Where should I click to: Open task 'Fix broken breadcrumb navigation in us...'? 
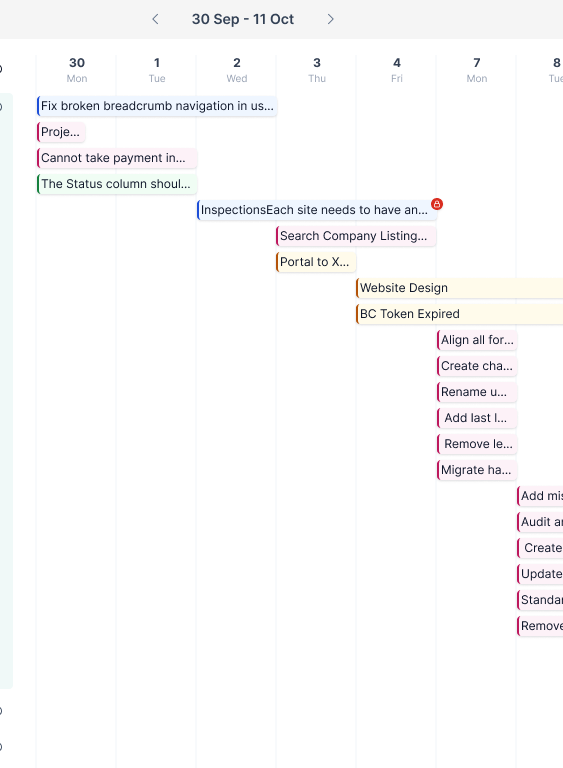pyautogui.click(x=157, y=106)
